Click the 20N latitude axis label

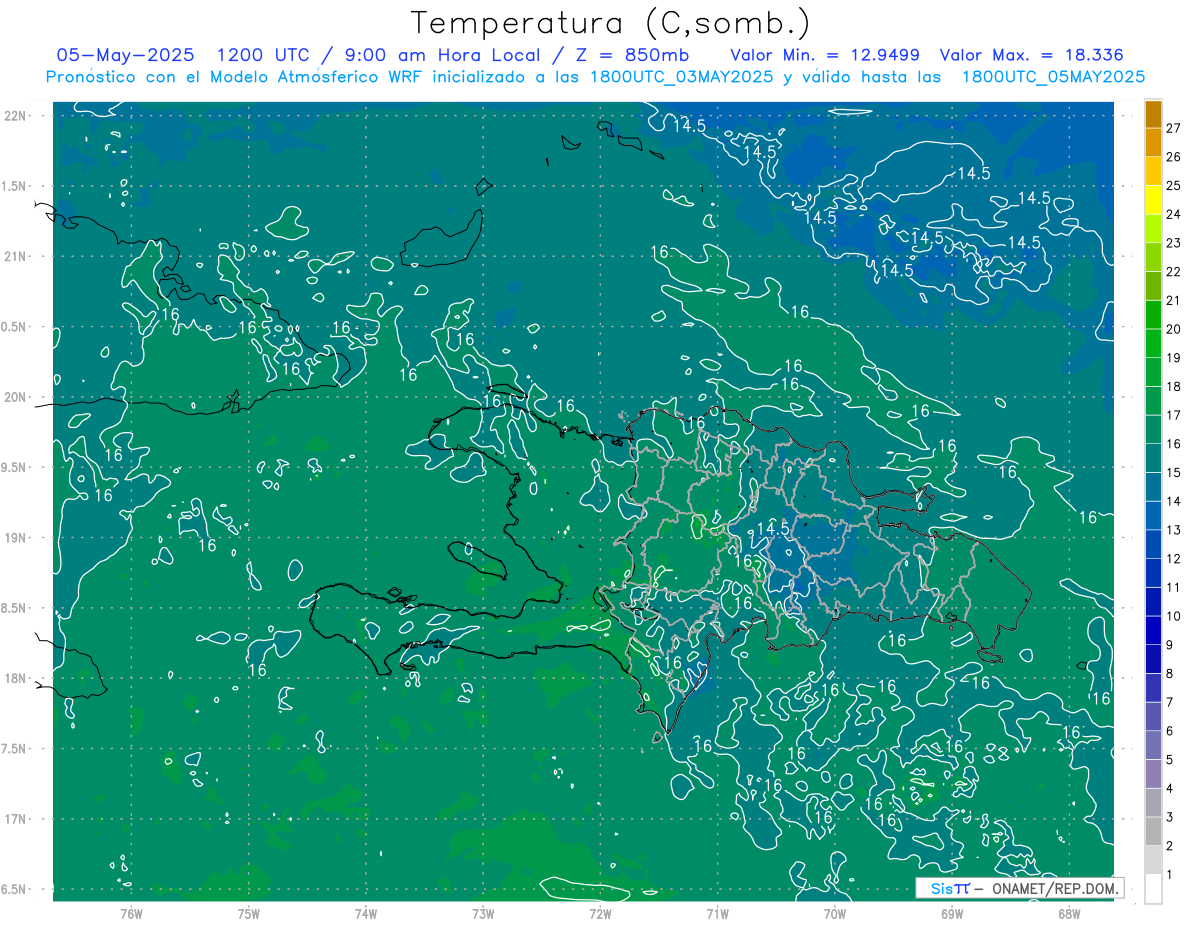click(15, 397)
